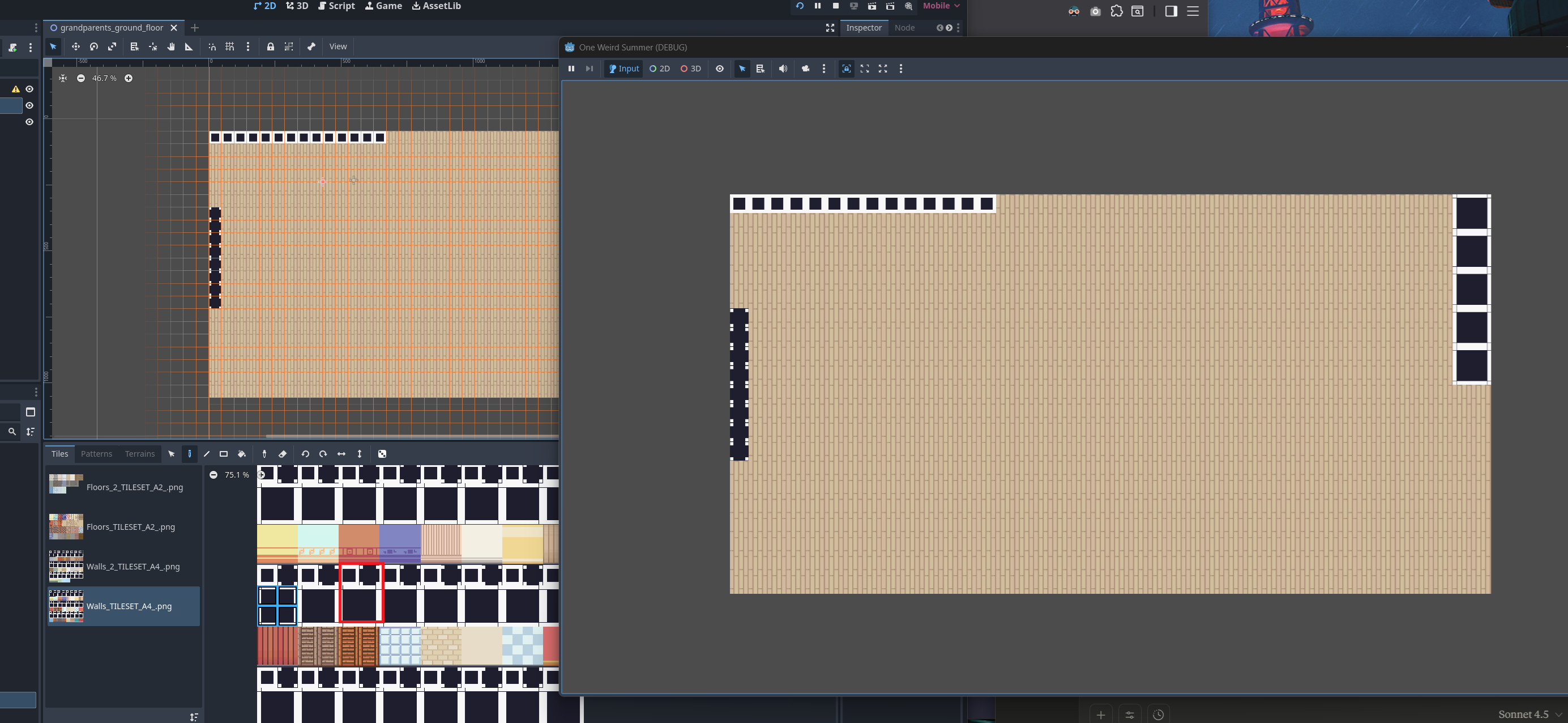Open the Mobile renderer dropdown
1568x723 pixels.
click(x=941, y=6)
